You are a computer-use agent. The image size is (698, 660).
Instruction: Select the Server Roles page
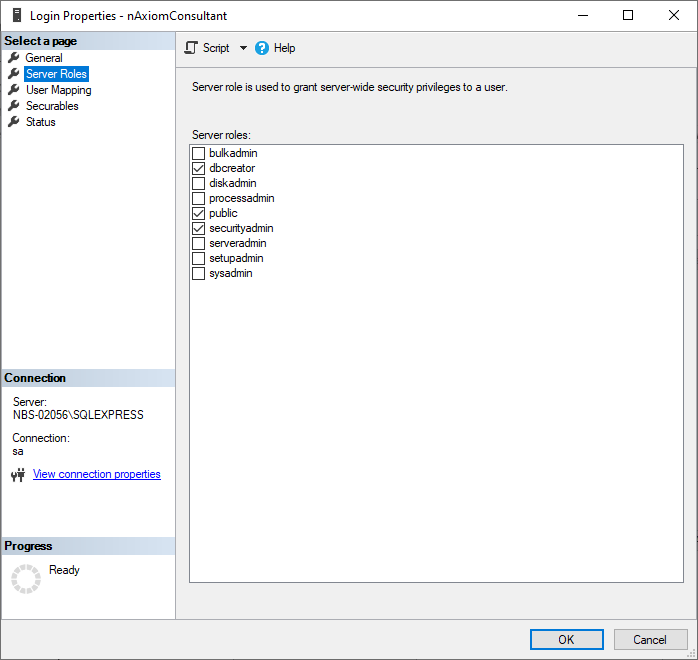tap(56, 74)
